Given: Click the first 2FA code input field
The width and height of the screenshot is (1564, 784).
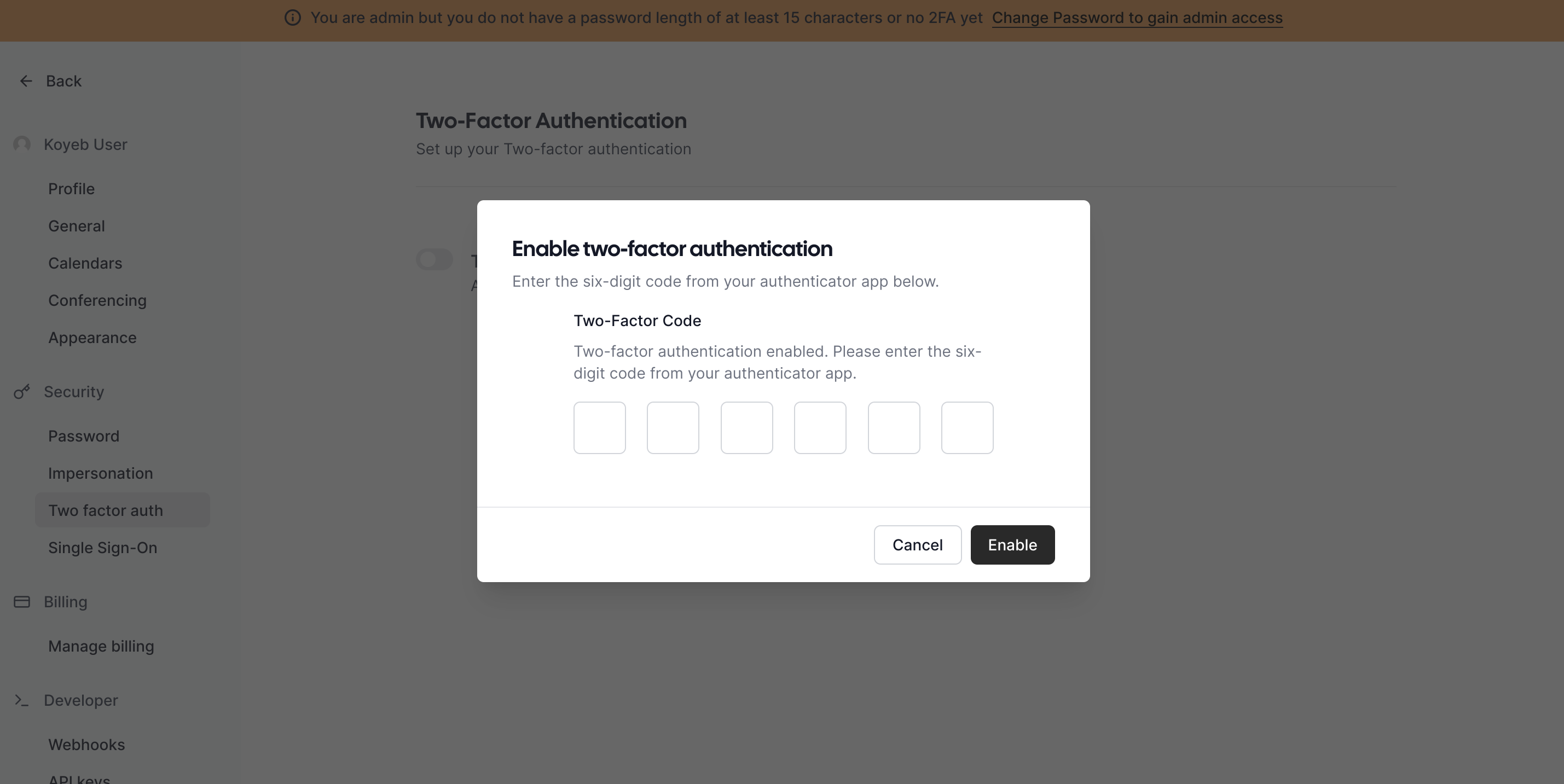Looking at the screenshot, I should pyautogui.click(x=599, y=427).
